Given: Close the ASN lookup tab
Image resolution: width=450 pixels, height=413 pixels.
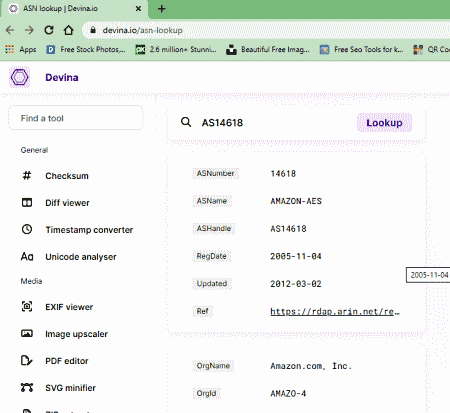Looking at the screenshot, I should tap(138, 9).
